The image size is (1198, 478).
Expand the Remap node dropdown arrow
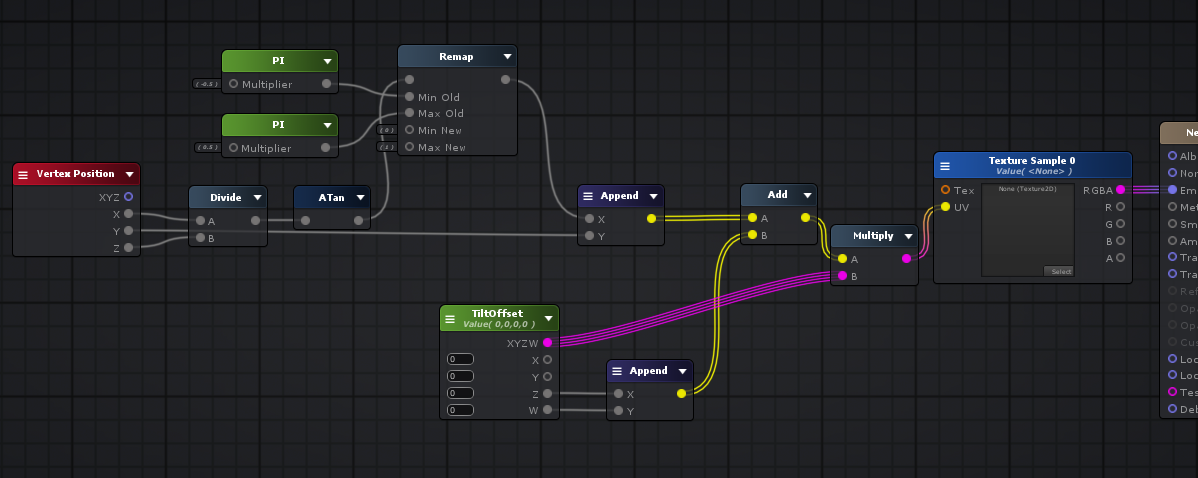tap(507, 57)
